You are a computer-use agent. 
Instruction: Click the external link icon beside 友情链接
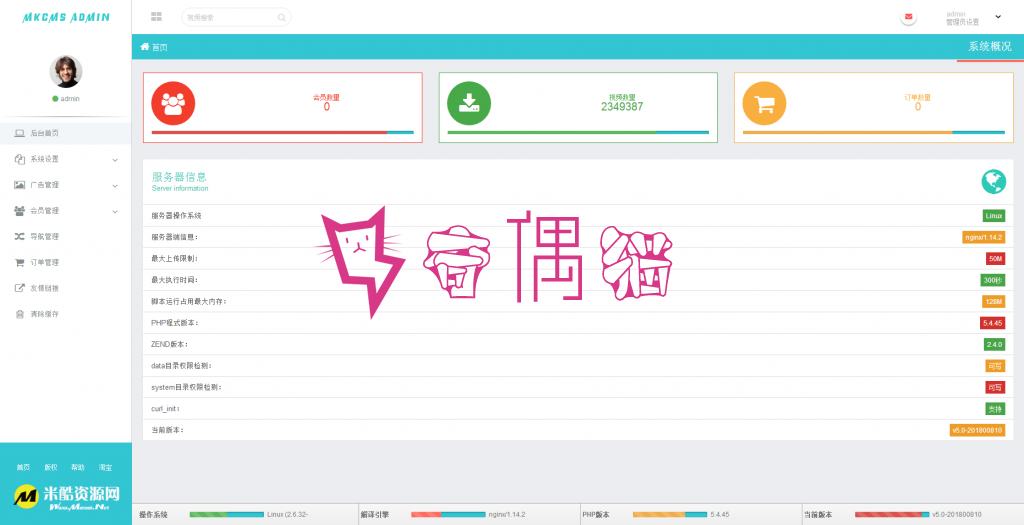click(x=20, y=288)
